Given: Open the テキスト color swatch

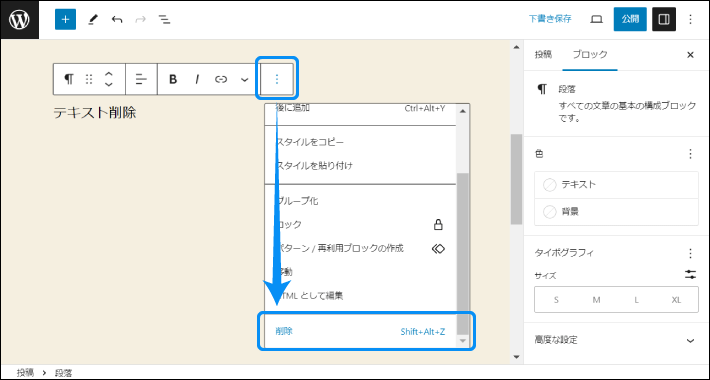Looking at the screenshot, I should coord(616,185).
